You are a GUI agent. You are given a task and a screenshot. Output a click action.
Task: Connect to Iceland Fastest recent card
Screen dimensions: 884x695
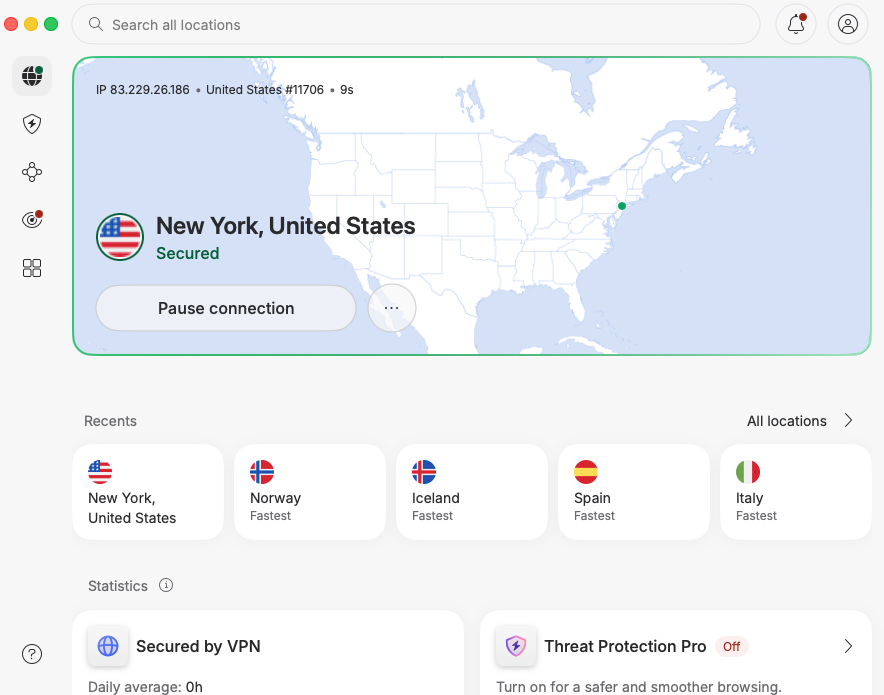pyautogui.click(x=472, y=492)
